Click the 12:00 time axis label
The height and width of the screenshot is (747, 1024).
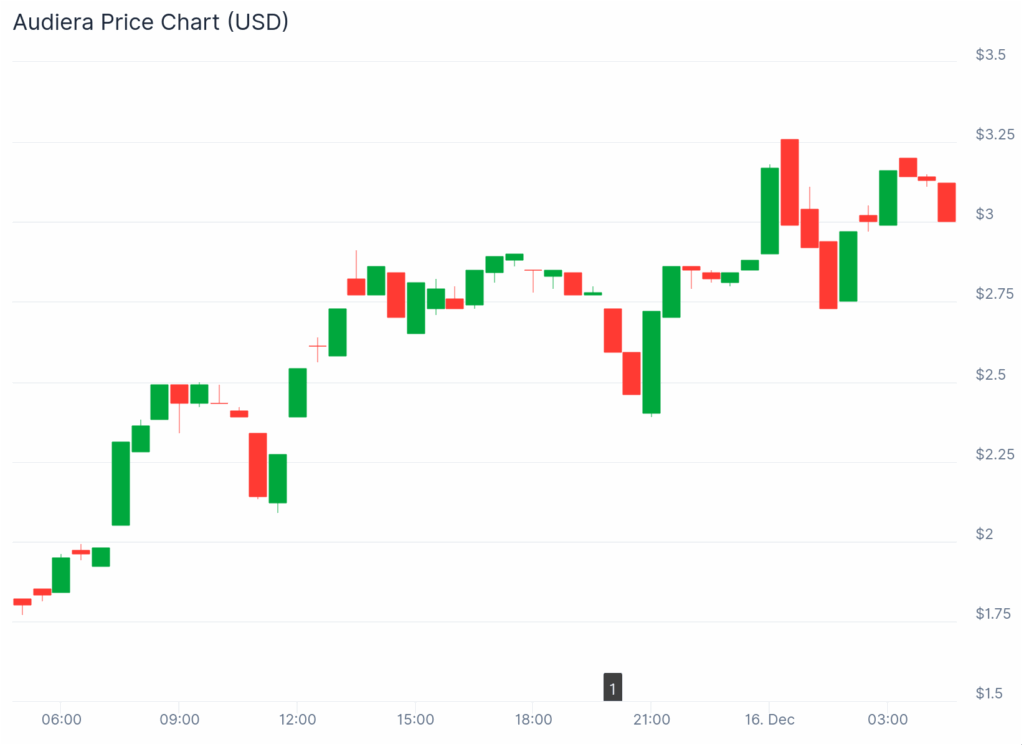click(x=297, y=719)
